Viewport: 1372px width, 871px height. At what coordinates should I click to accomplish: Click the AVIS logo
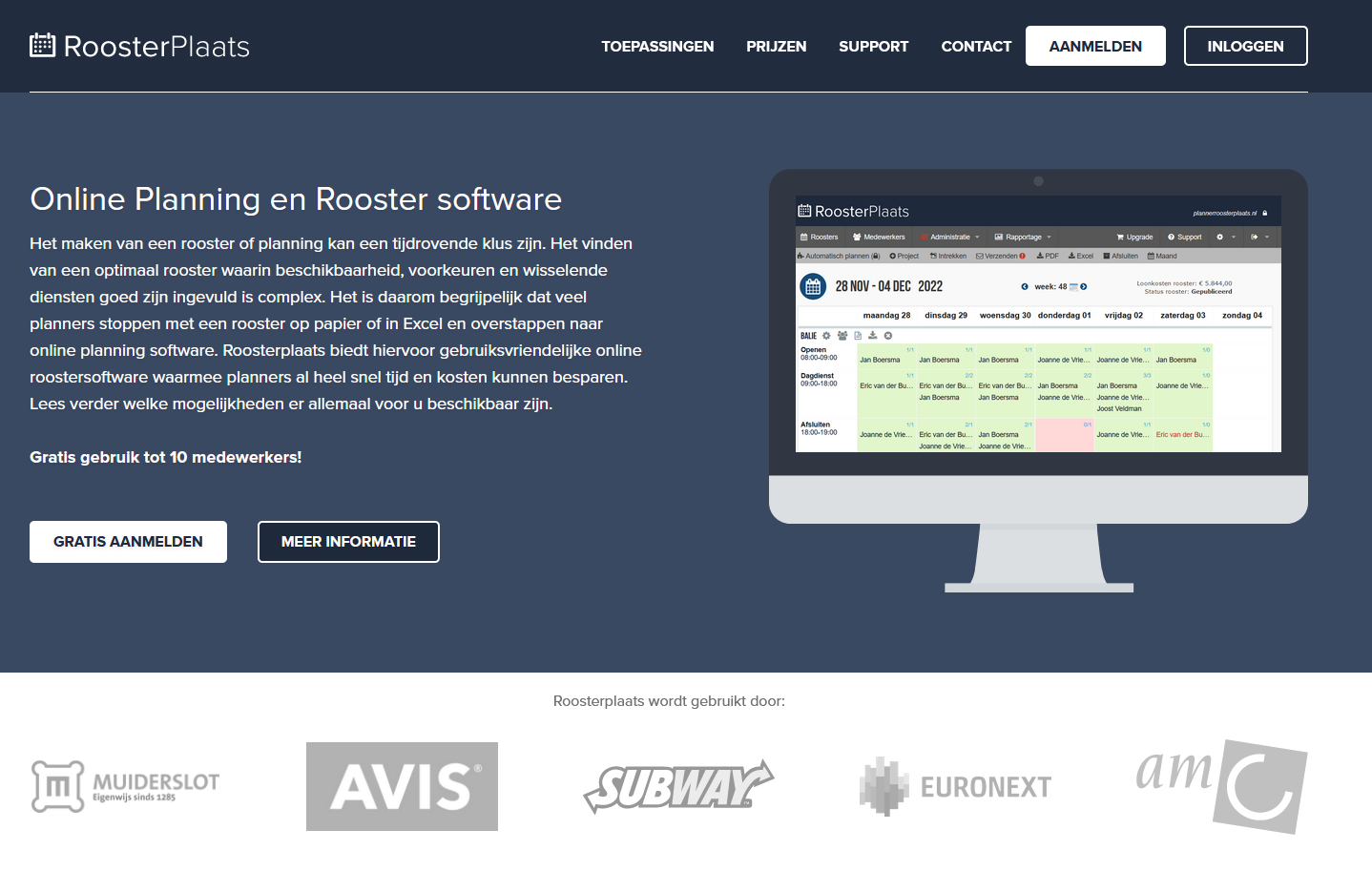[402, 786]
